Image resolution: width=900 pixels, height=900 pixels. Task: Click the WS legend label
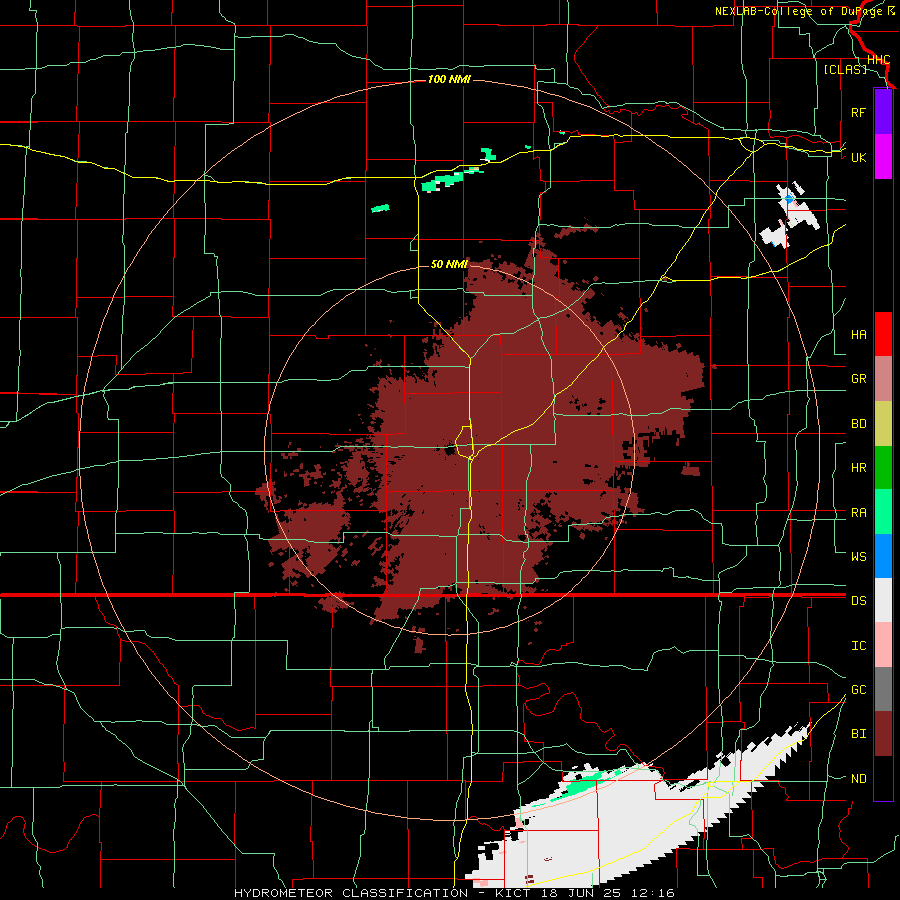(x=858, y=556)
